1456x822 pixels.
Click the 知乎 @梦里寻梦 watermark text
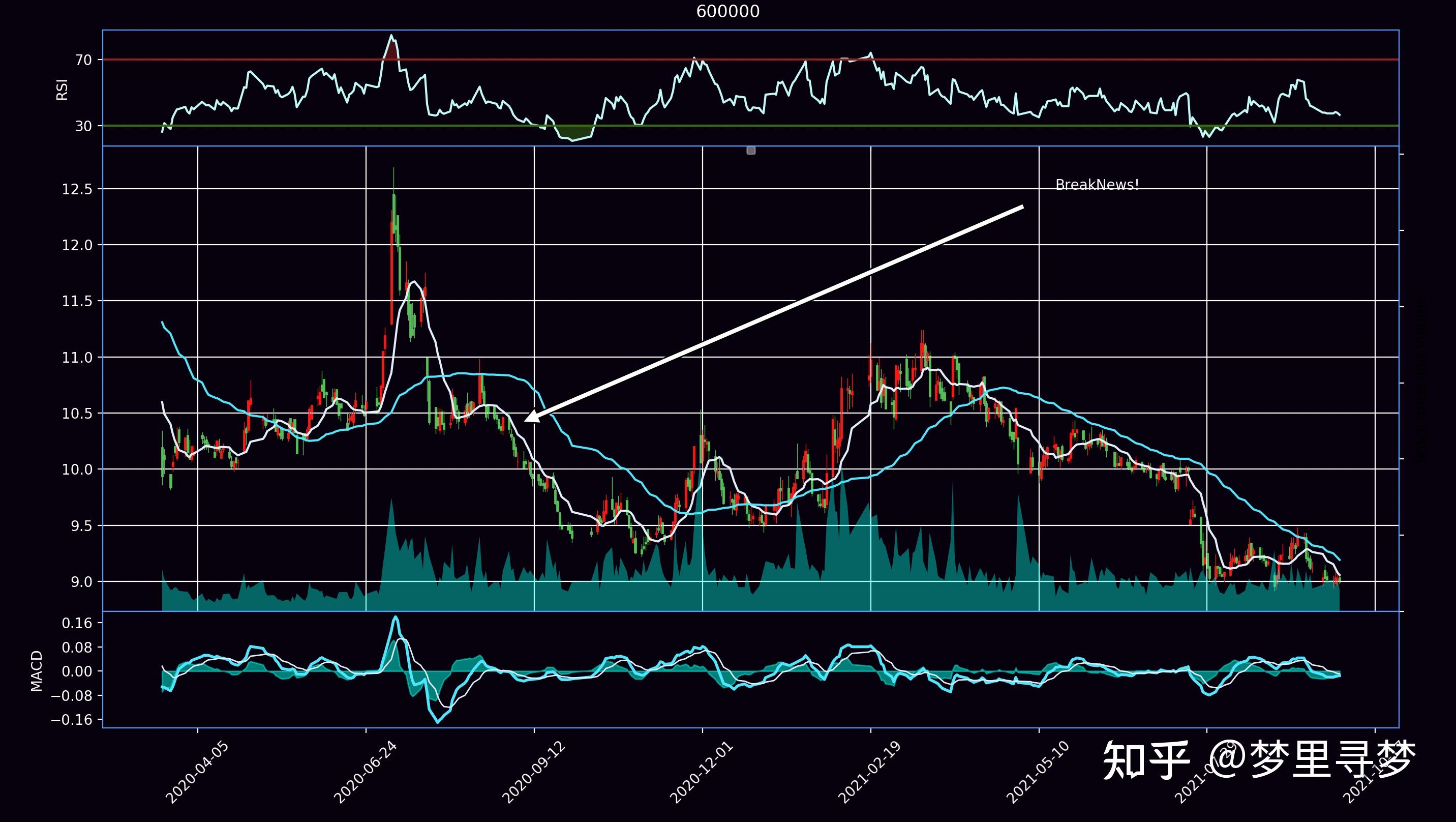point(1260,760)
